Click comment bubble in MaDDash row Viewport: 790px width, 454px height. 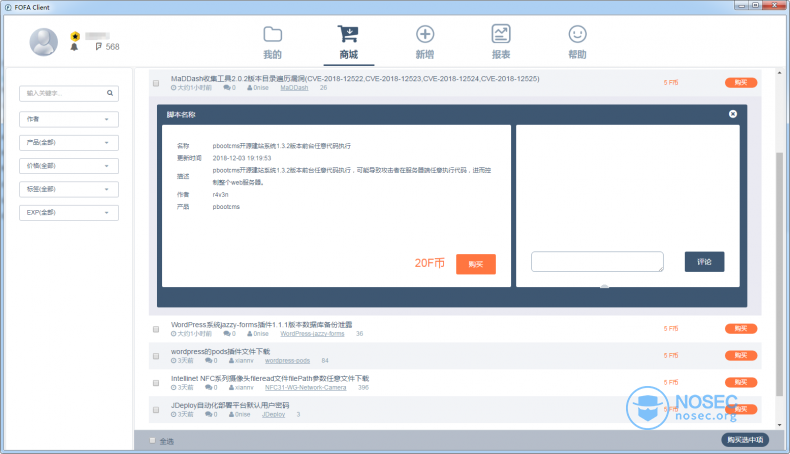pyautogui.click(x=229, y=88)
